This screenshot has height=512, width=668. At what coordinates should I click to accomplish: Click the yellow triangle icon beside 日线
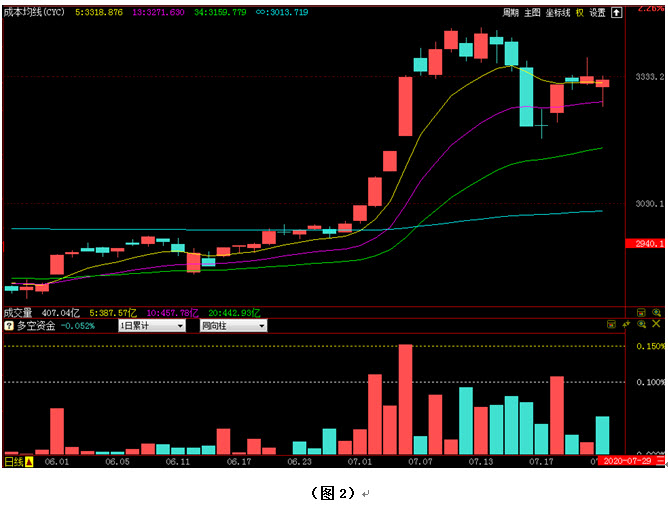click(x=29, y=462)
